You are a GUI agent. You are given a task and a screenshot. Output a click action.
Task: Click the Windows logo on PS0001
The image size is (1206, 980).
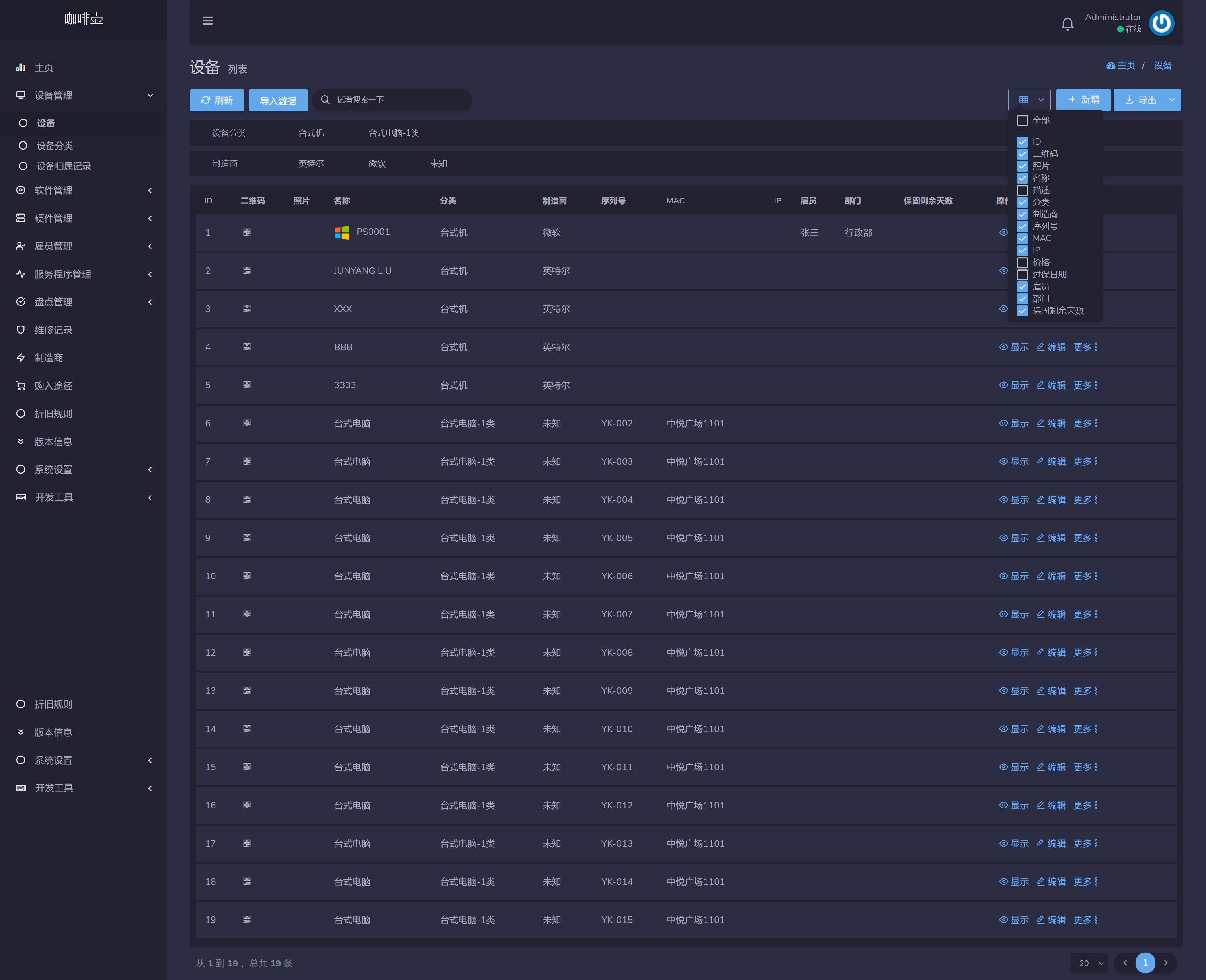coord(342,233)
